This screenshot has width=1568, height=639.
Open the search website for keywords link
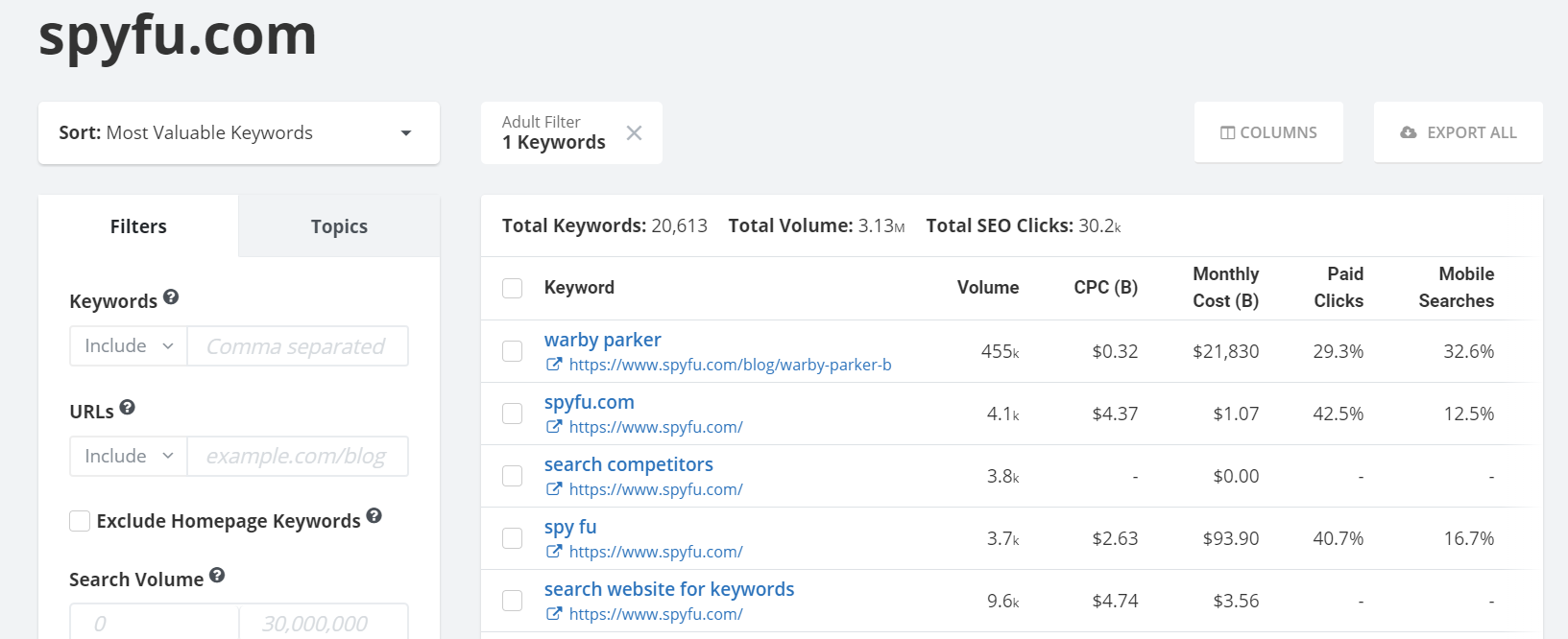[x=669, y=589]
